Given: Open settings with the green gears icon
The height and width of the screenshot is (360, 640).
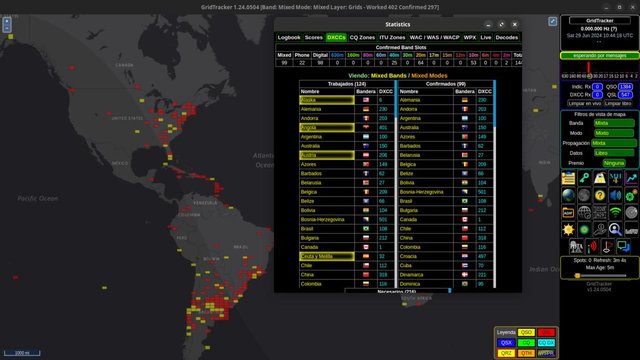Looking at the screenshot, I should point(631,196).
